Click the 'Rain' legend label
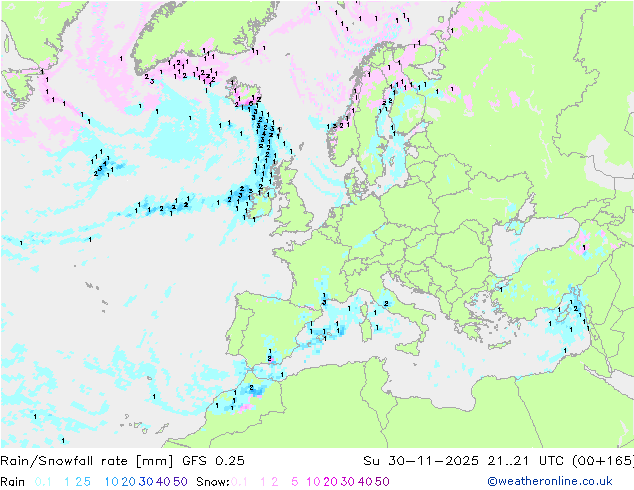 point(13,482)
